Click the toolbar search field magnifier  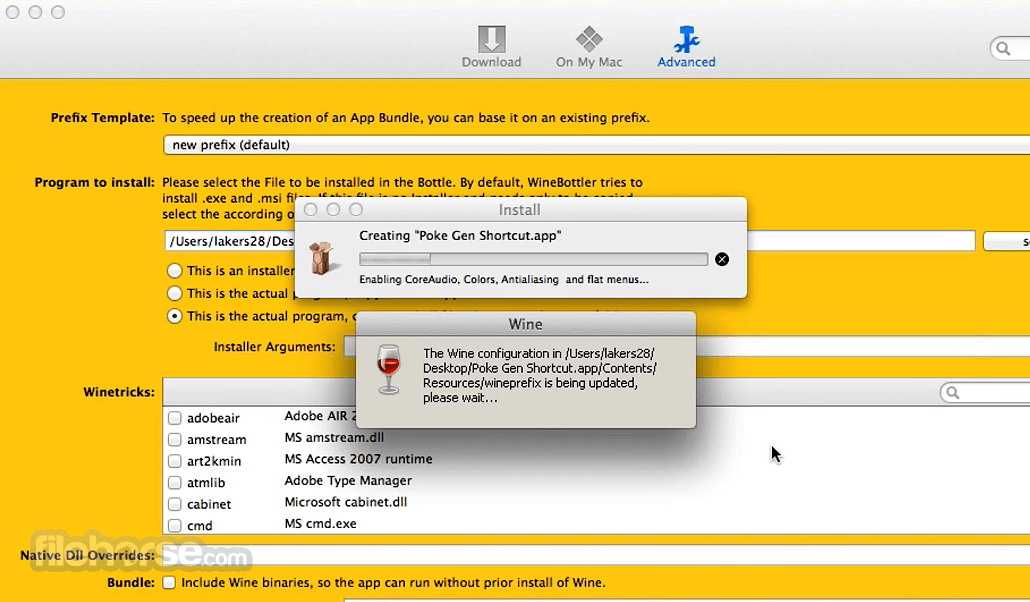point(1003,49)
